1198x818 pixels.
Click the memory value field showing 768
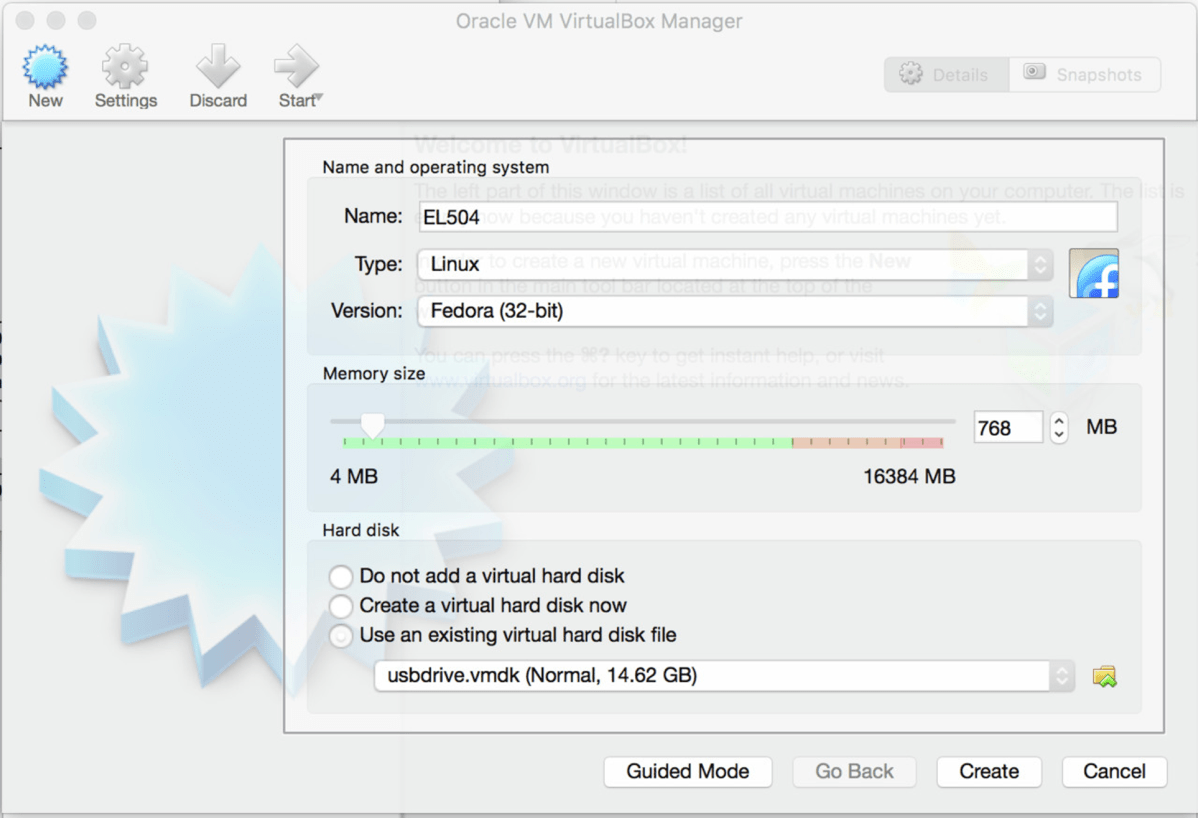pos(1008,427)
